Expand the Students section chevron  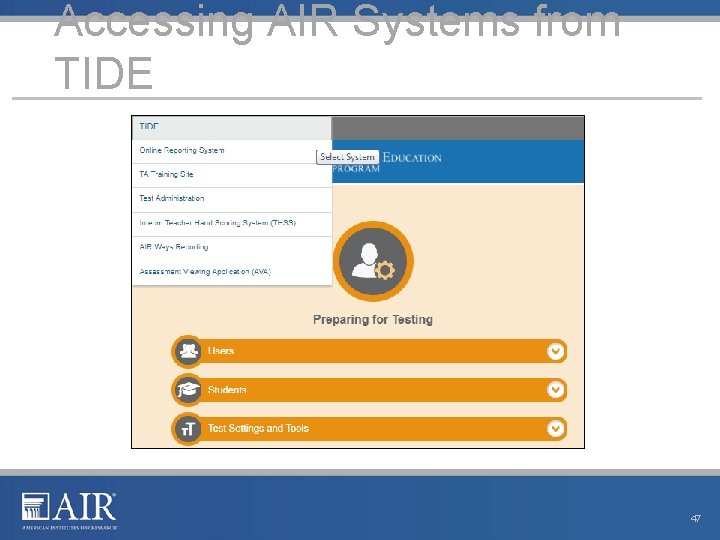[556, 390]
